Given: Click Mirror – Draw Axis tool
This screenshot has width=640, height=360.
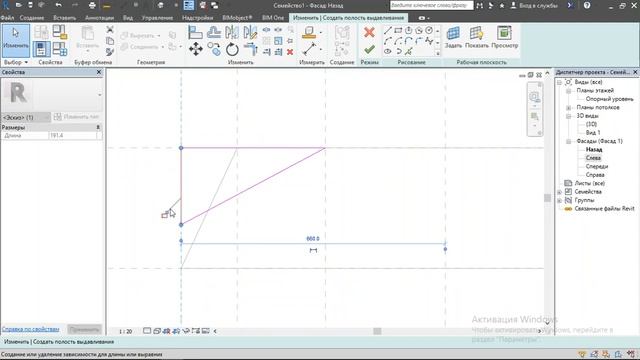Looking at the screenshot, I should point(250,32).
